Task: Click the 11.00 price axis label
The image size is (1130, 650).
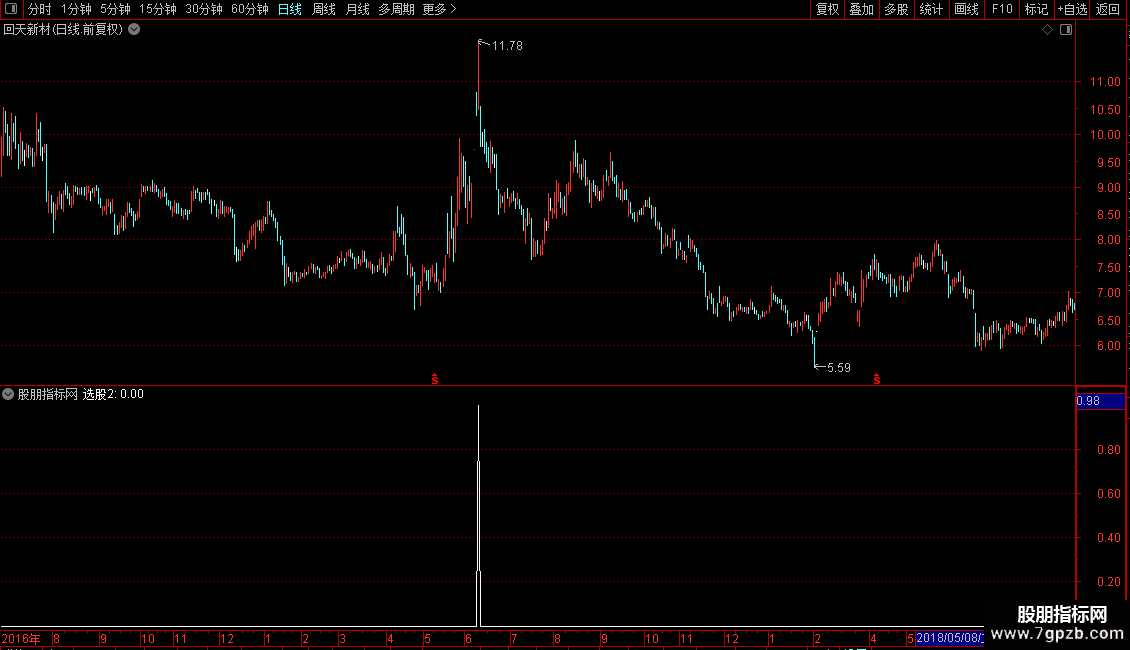Action: click(x=1105, y=82)
